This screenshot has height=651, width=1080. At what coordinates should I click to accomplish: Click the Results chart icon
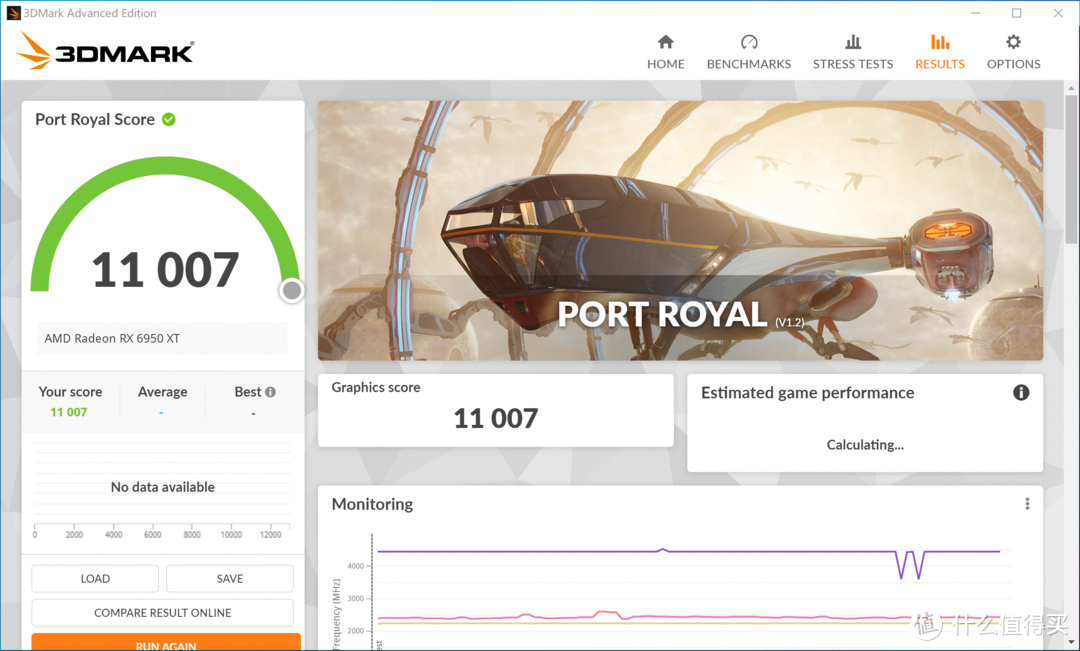(940, 42)
